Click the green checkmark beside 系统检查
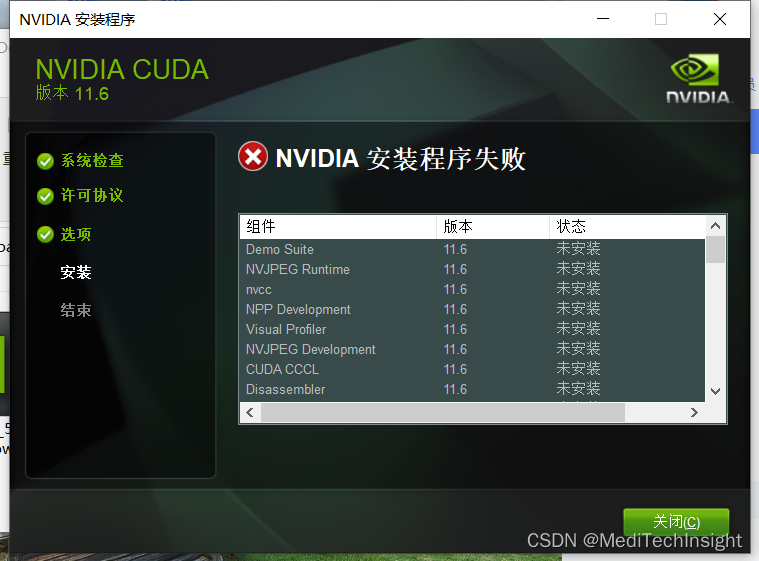 click(x=46, y=161)
